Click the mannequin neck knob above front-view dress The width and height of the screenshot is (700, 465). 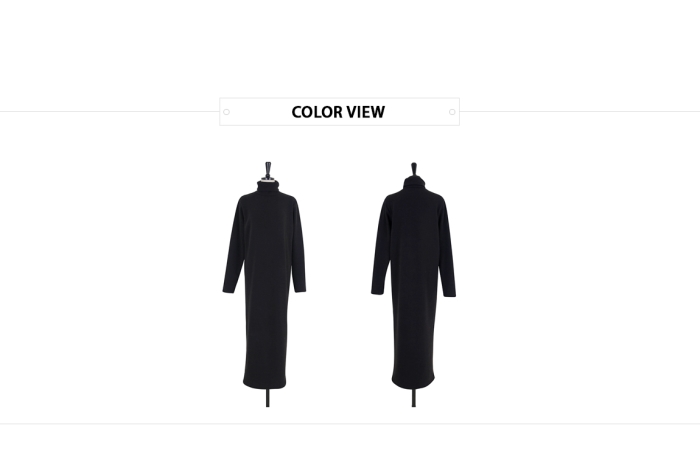[268, 170]
